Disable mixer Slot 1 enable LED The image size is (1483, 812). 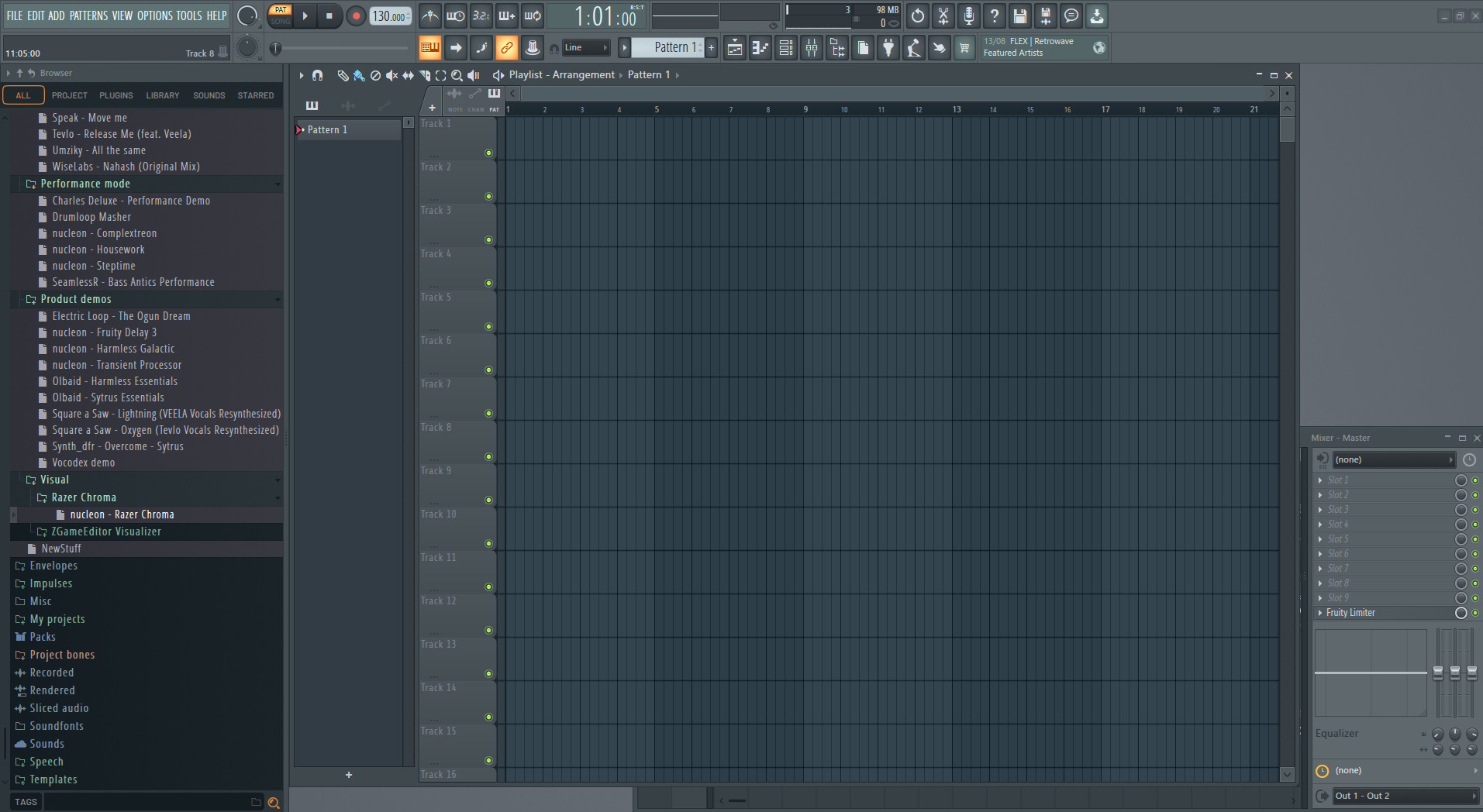(x=1474, y=480)
